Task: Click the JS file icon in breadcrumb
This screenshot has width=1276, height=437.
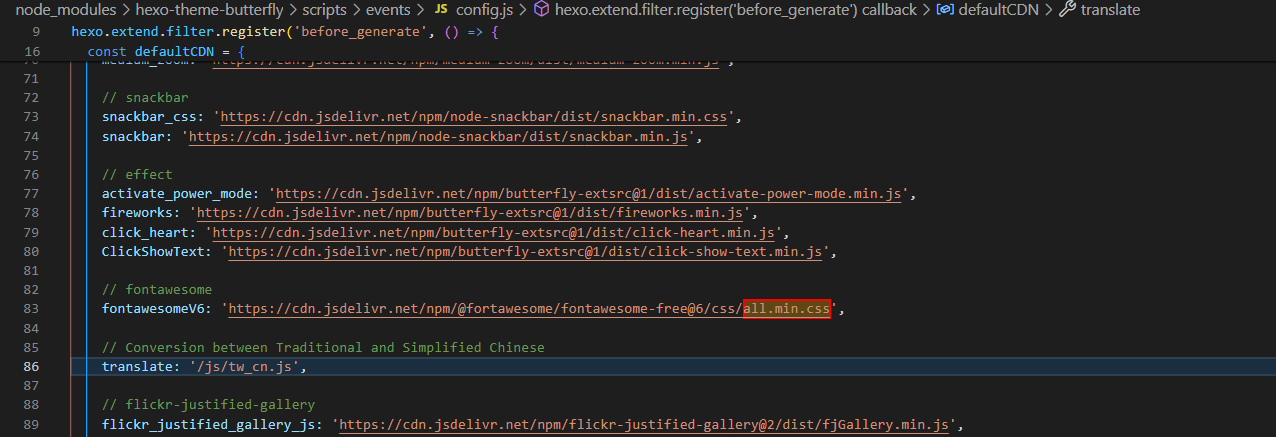Action: (440, 10)
